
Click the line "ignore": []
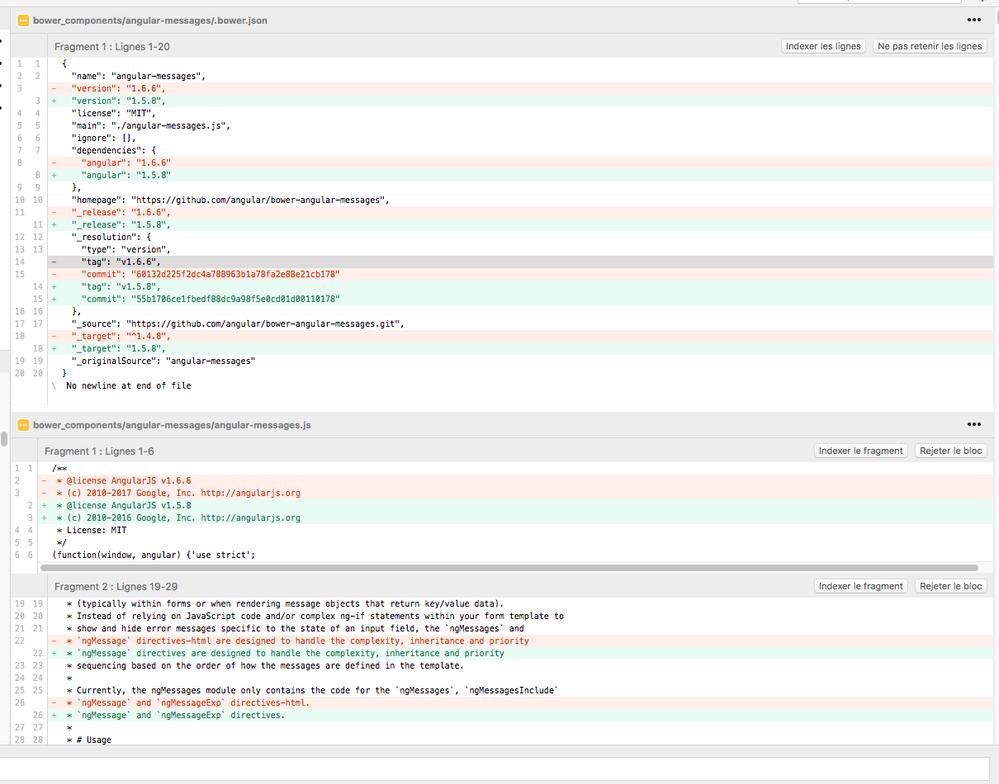pos(520,138)
